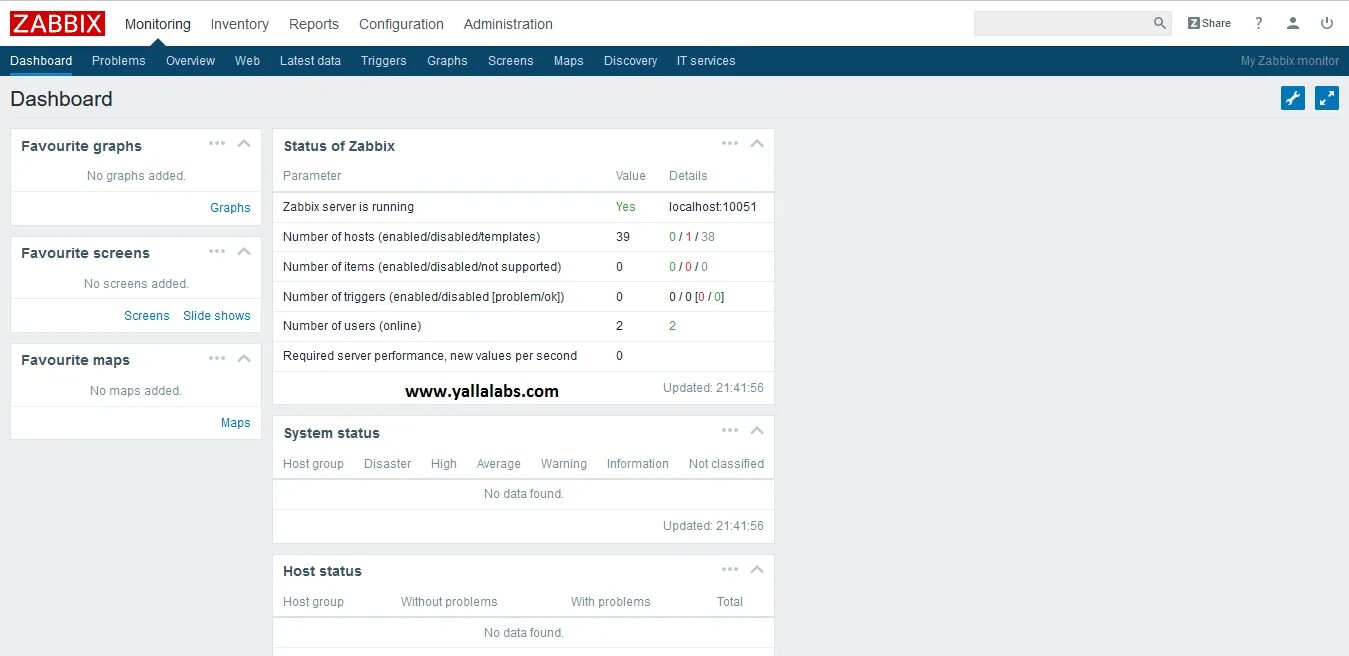Go to the Problems submenu
The height and width of the screenshot is (656, 1349).
119,61
